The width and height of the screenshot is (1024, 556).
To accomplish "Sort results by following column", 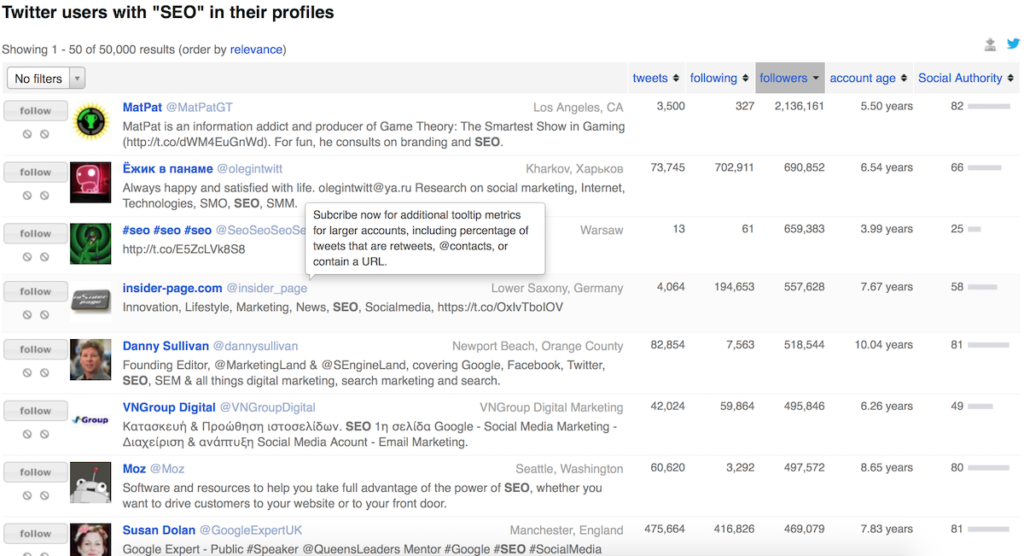I will pyautogui.click(x=719, y=78).
